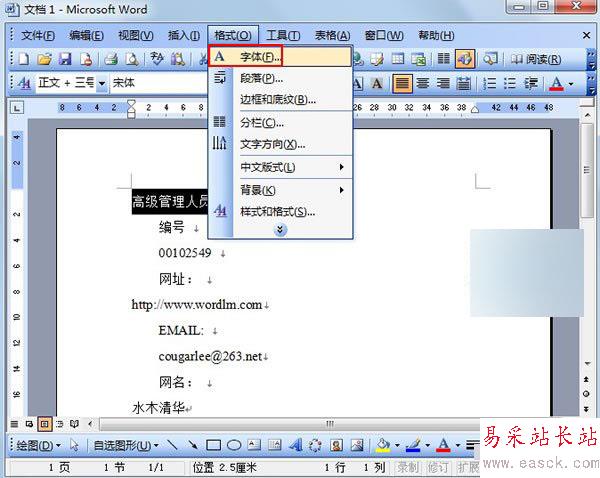Expand full Format menu chevrons
Image resolution: width=600 pixels, height=478 pixels.
280,230
